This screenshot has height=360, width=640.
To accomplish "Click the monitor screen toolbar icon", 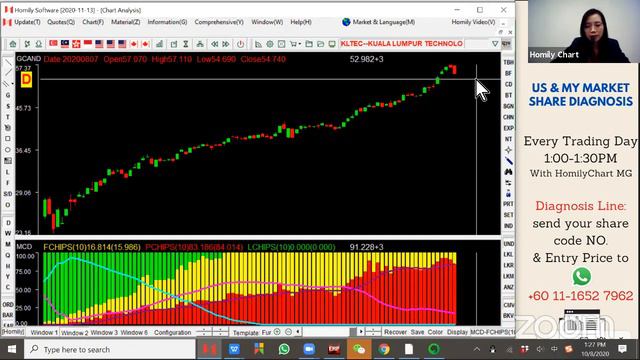I will tap(332, 44).
